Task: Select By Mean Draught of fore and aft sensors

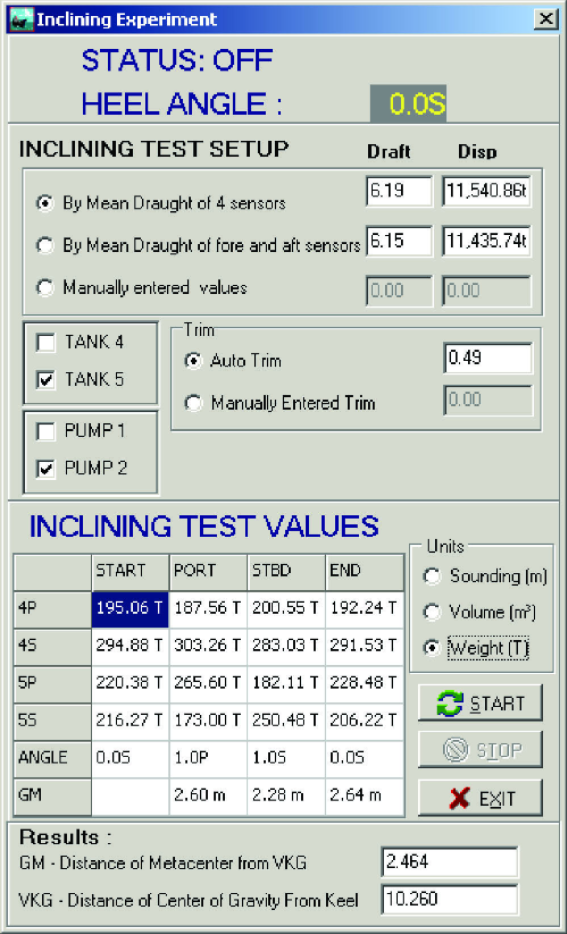Action: coord(45,245)
